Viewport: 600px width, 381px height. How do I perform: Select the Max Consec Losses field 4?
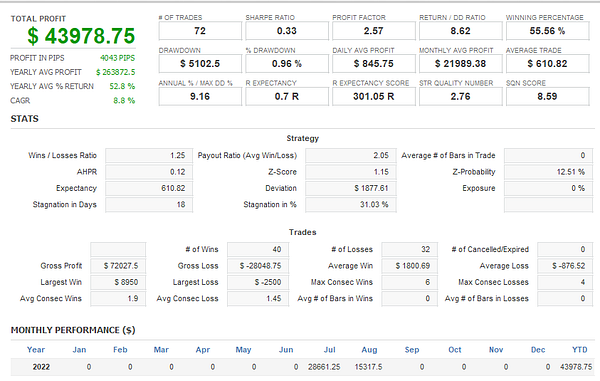click(x=565, y=283)
